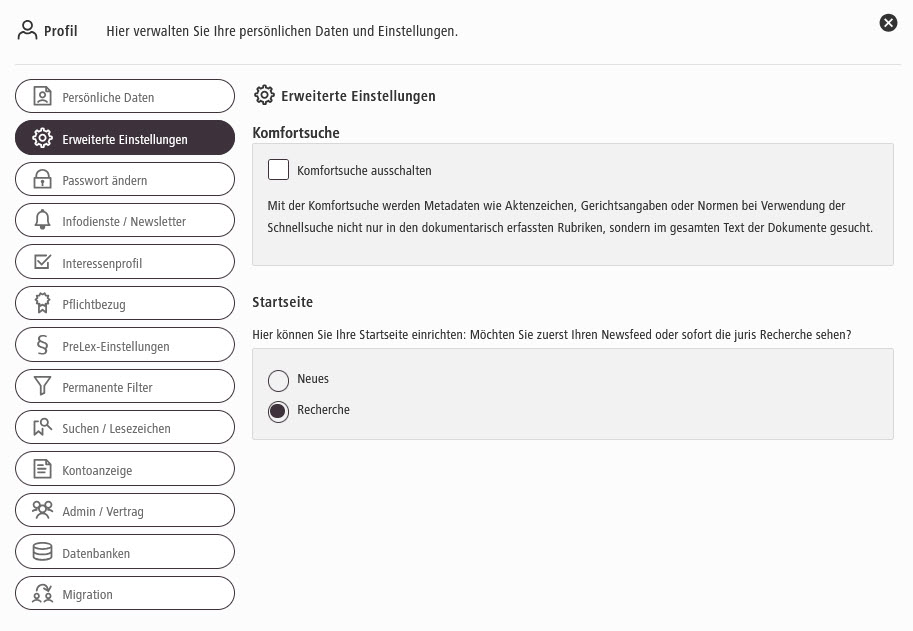Switch to Erweiterte Einstellungen tab

(125, 139)
